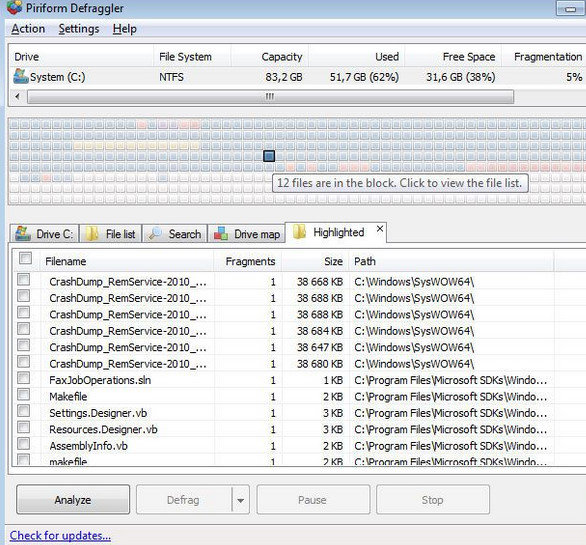Viewport: 586px width, 545px height.
Task: Switch to the File list tab
Action: pyautogui.click(x=111, y=234)
